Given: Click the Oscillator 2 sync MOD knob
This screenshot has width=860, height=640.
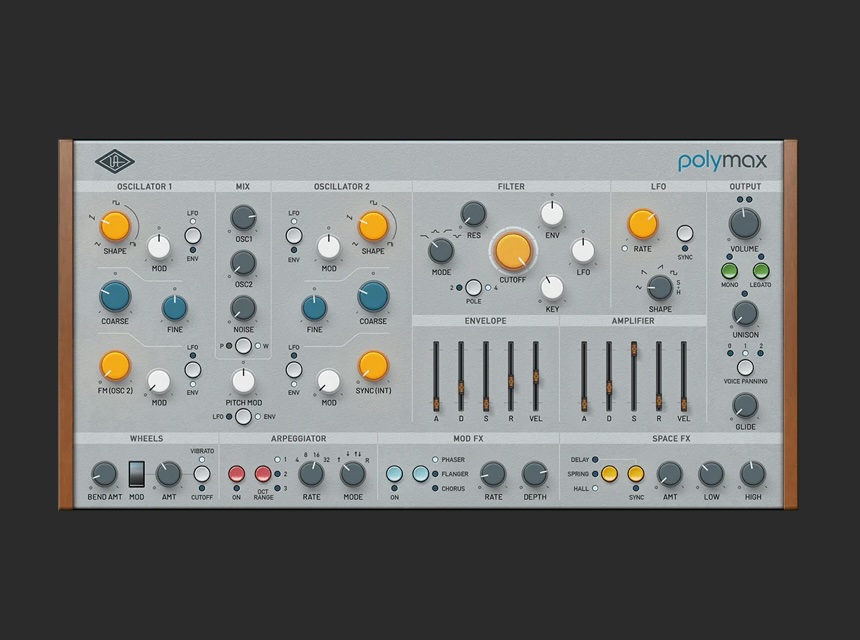Looking at the screenshot, I should point(329,382).
